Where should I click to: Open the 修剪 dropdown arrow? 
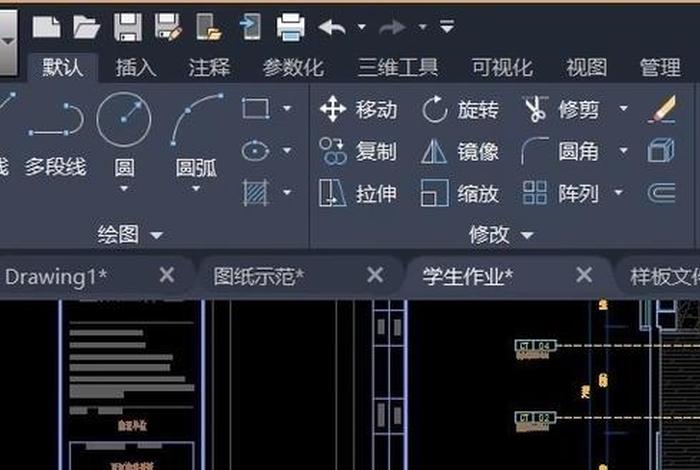click(x=623, y=108)
